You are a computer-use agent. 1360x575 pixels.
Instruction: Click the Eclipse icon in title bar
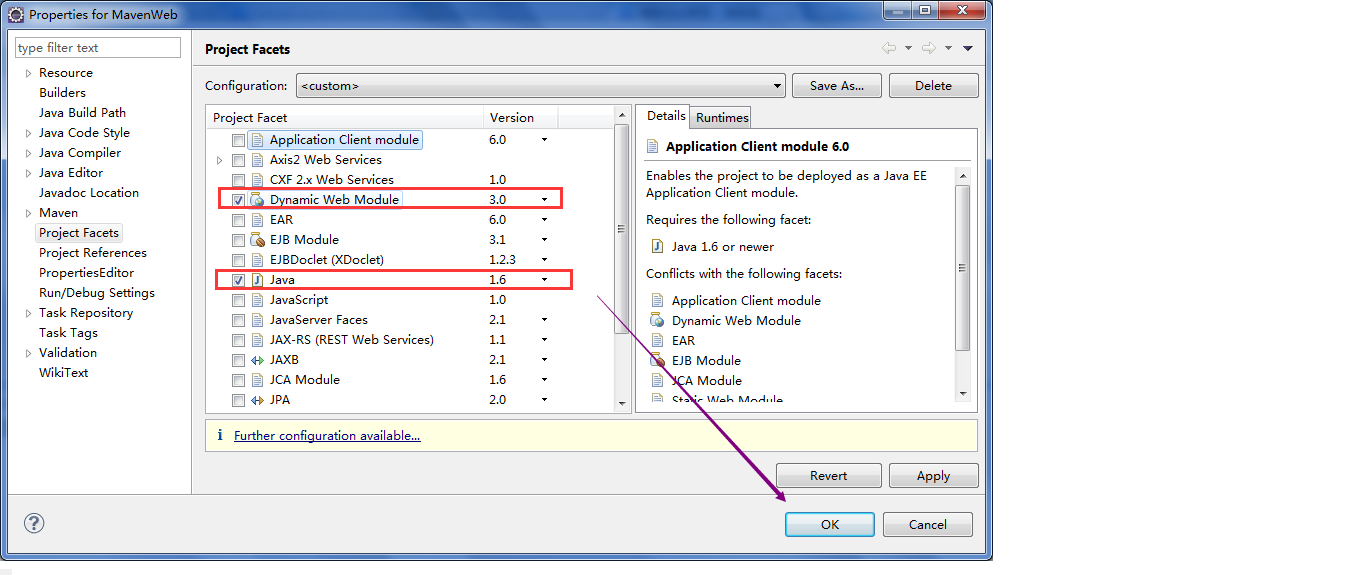click(16, 15)
